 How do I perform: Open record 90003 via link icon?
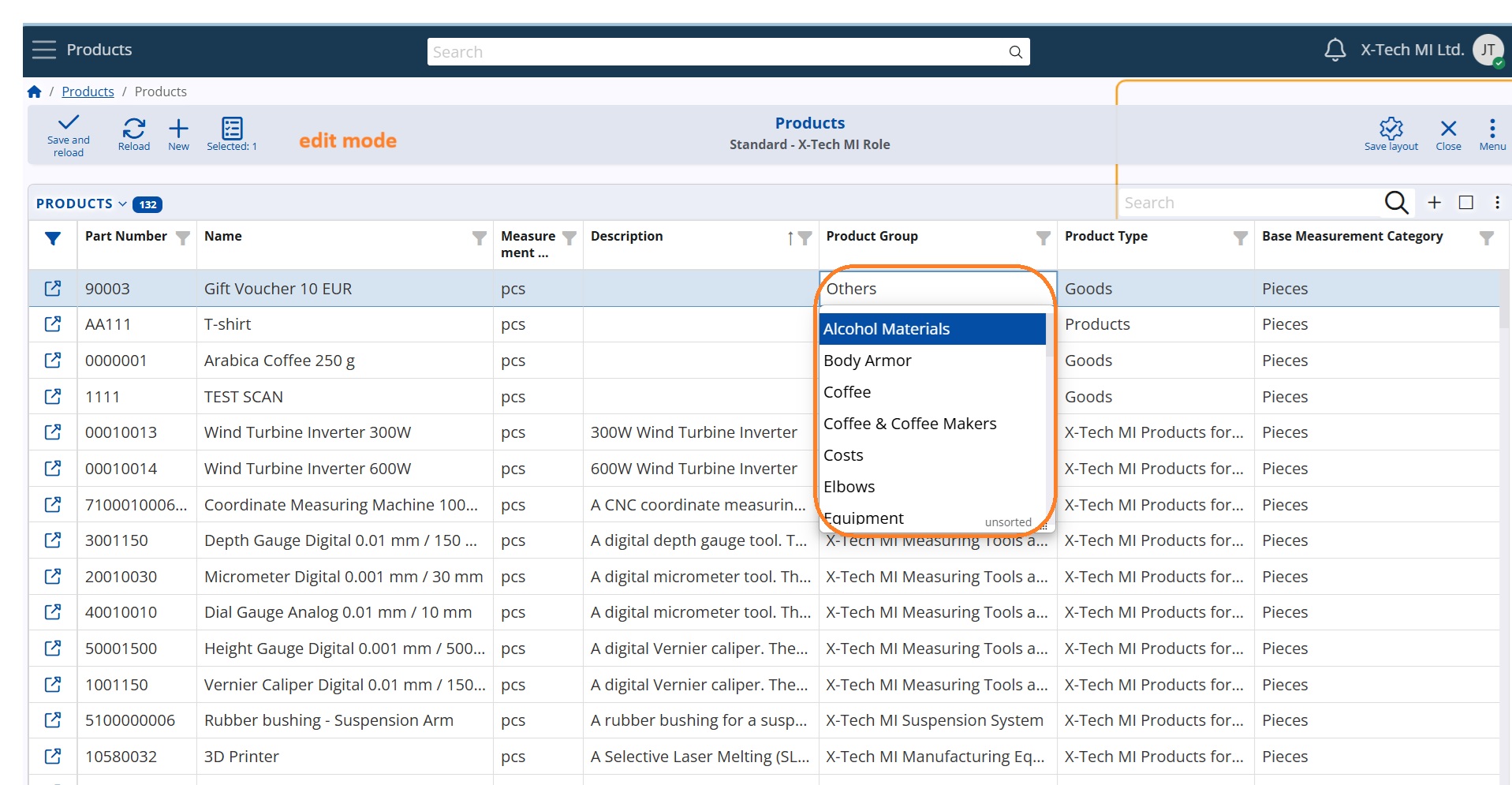click(x=53, y=289)
